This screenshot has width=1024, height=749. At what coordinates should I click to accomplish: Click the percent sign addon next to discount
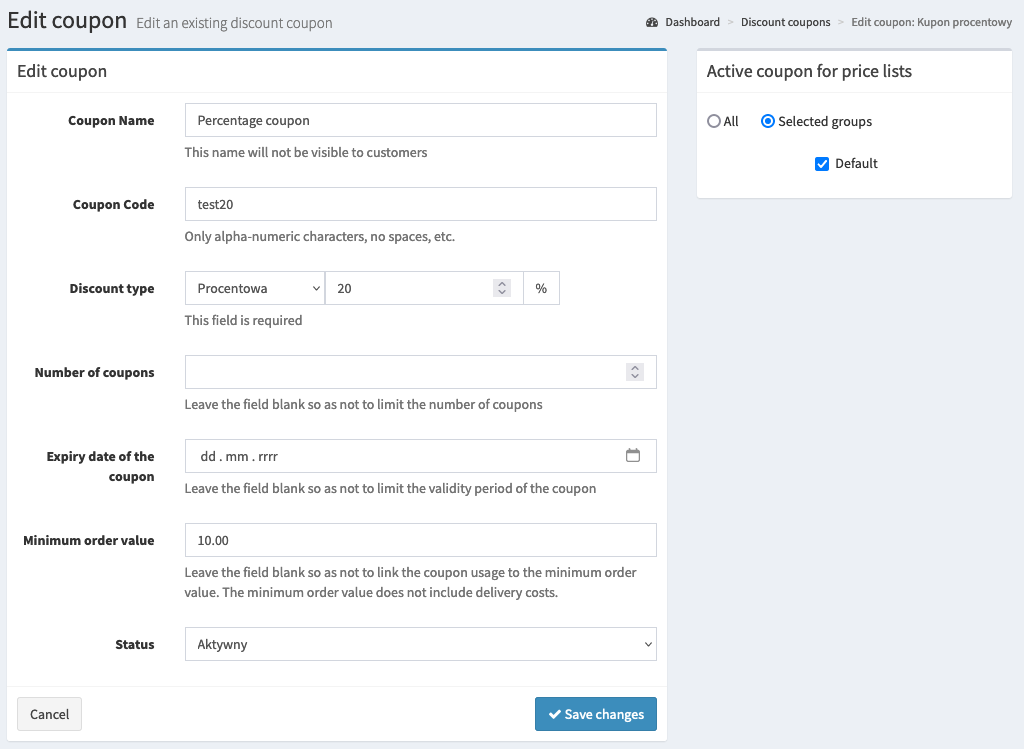click(541, 288)
